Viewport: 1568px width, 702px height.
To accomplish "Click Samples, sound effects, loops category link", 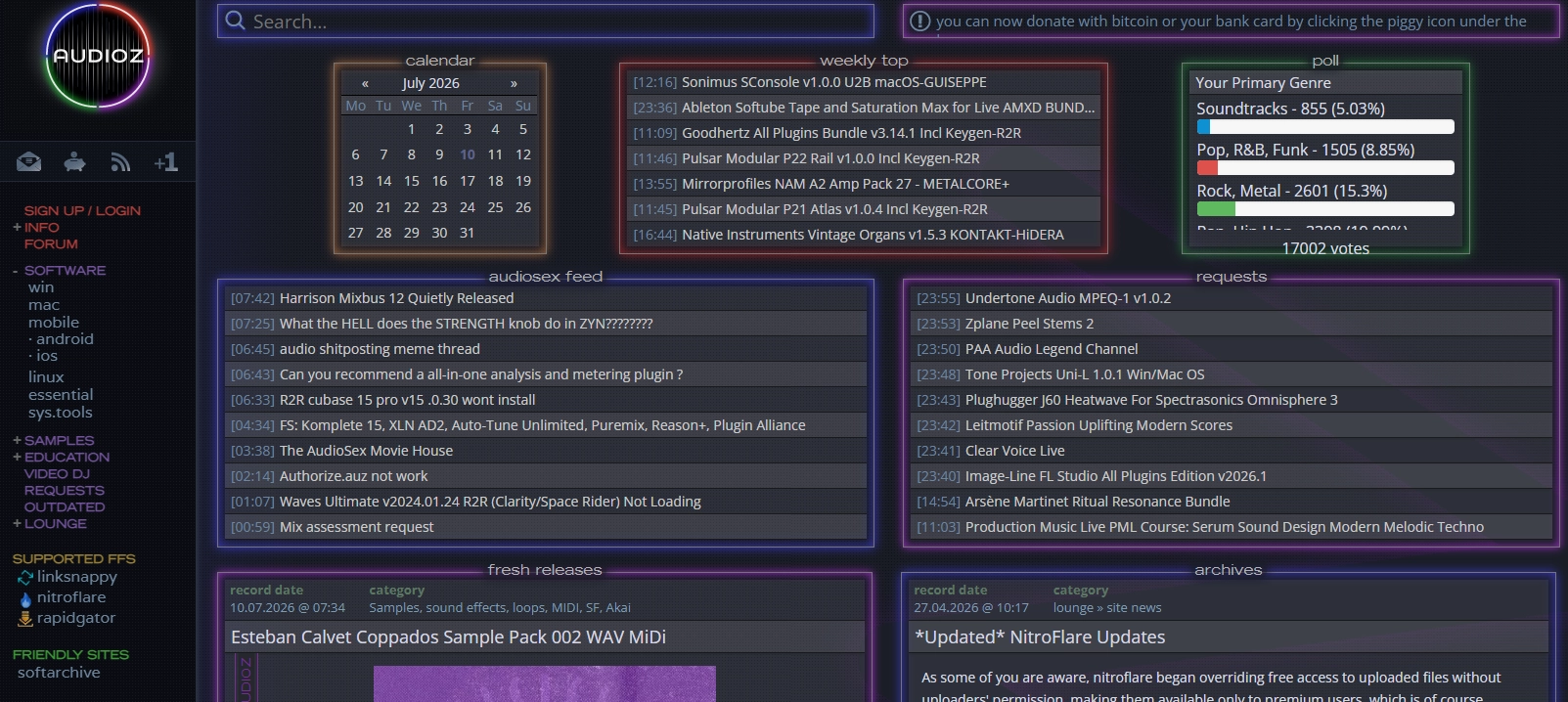I will tap(500, 608).
